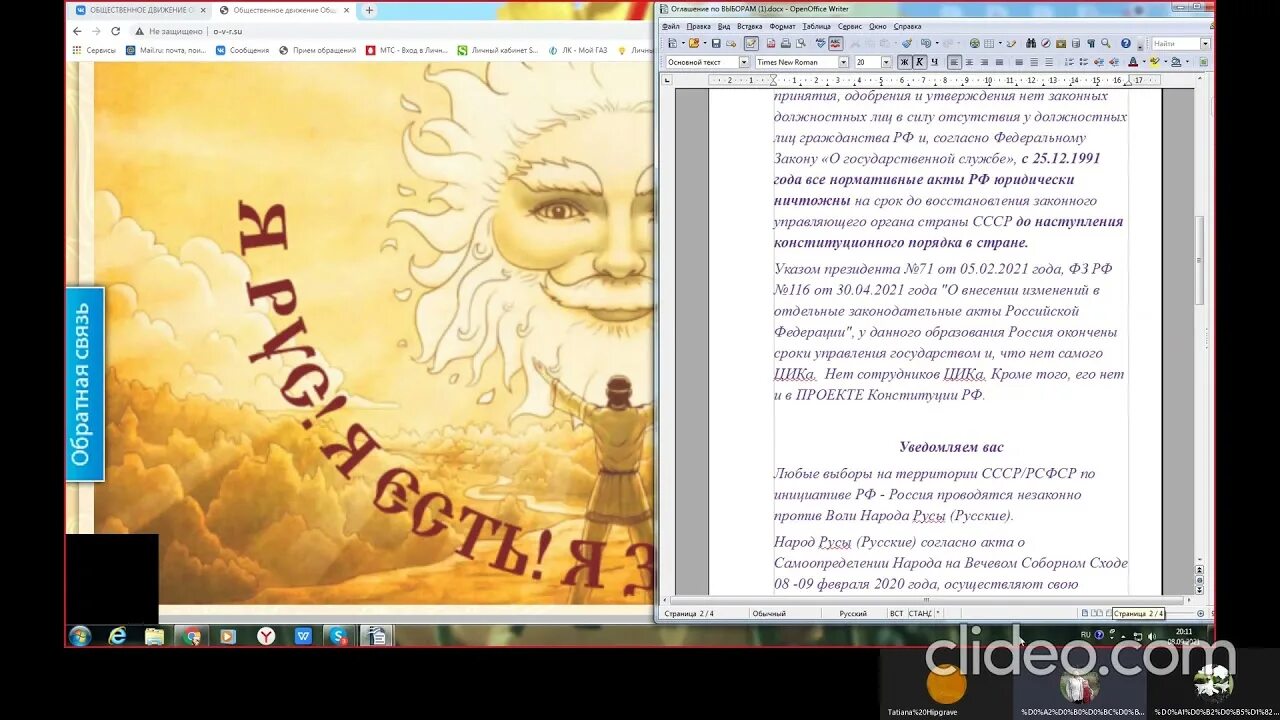This screenshot has width=1280, height=720.
Task: Apply paragraph background color button
Action: [1176, 62]
